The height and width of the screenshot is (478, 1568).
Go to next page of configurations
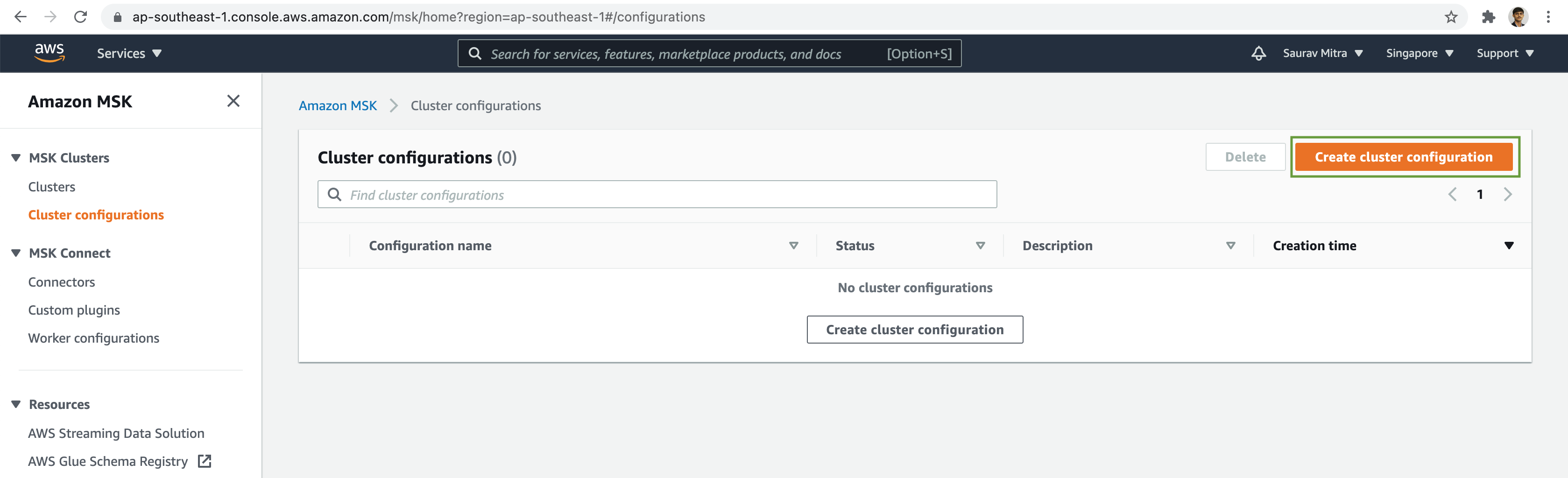1508,195
